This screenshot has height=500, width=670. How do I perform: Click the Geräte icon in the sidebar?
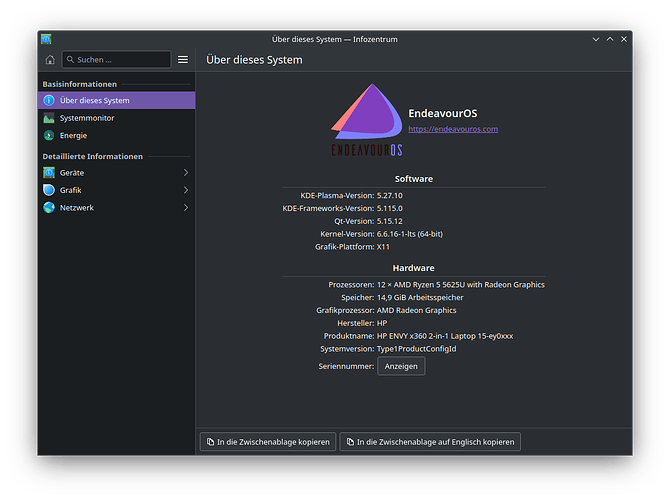point(49,173)
